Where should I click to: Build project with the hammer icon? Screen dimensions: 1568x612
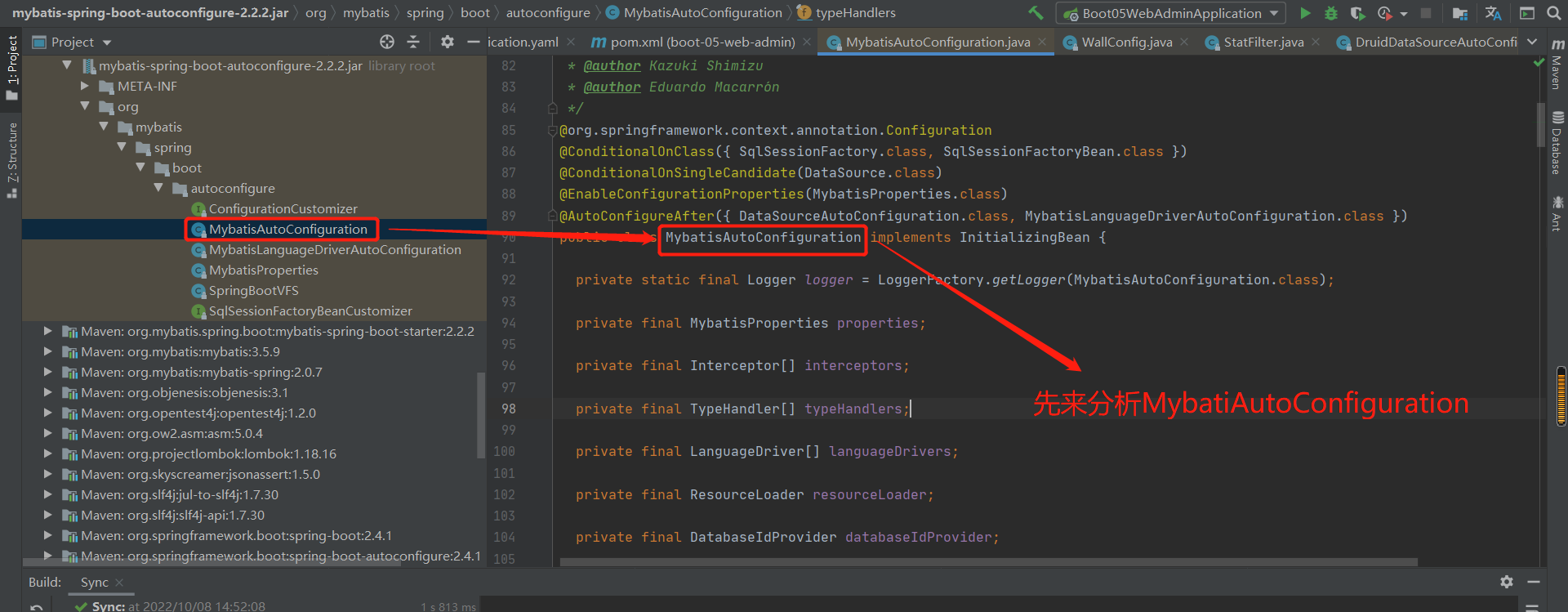1036,13
